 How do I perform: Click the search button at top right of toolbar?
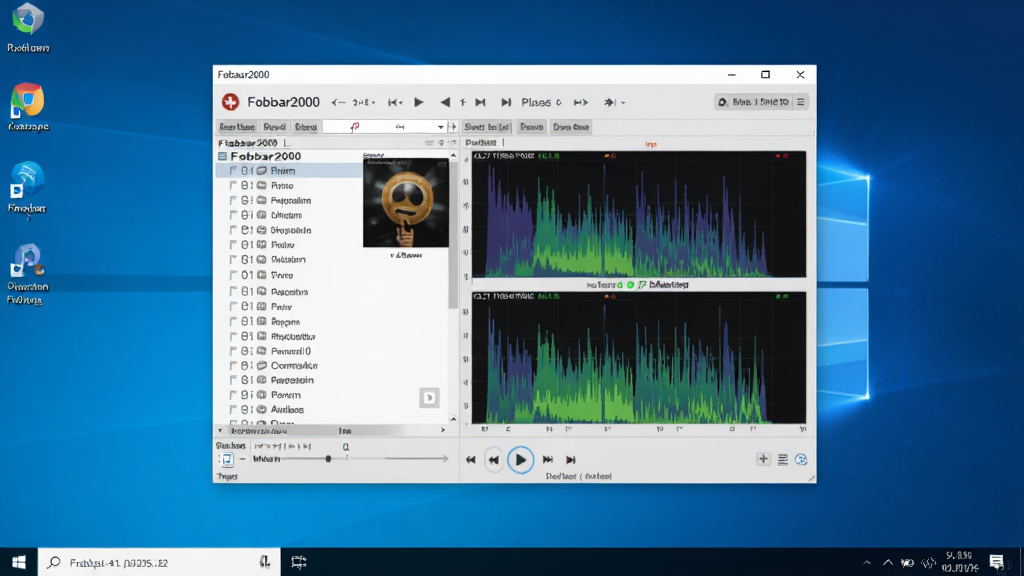753,102
